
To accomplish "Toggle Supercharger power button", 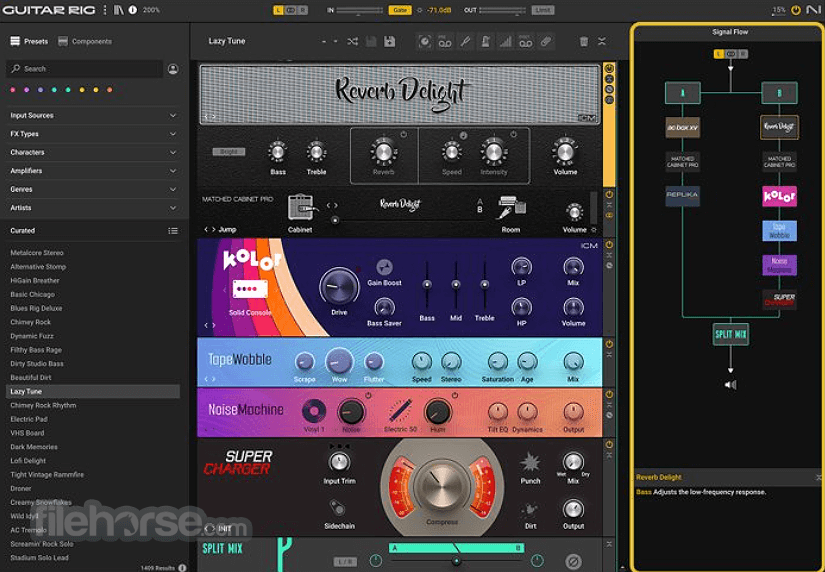I will pyautogui.click(x=609, y=445).
